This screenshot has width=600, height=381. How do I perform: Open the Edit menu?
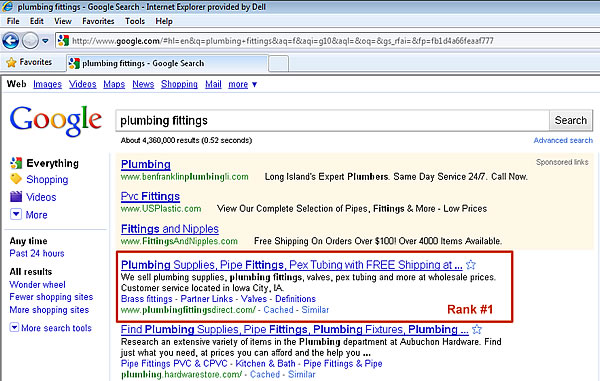pos(37,21)
